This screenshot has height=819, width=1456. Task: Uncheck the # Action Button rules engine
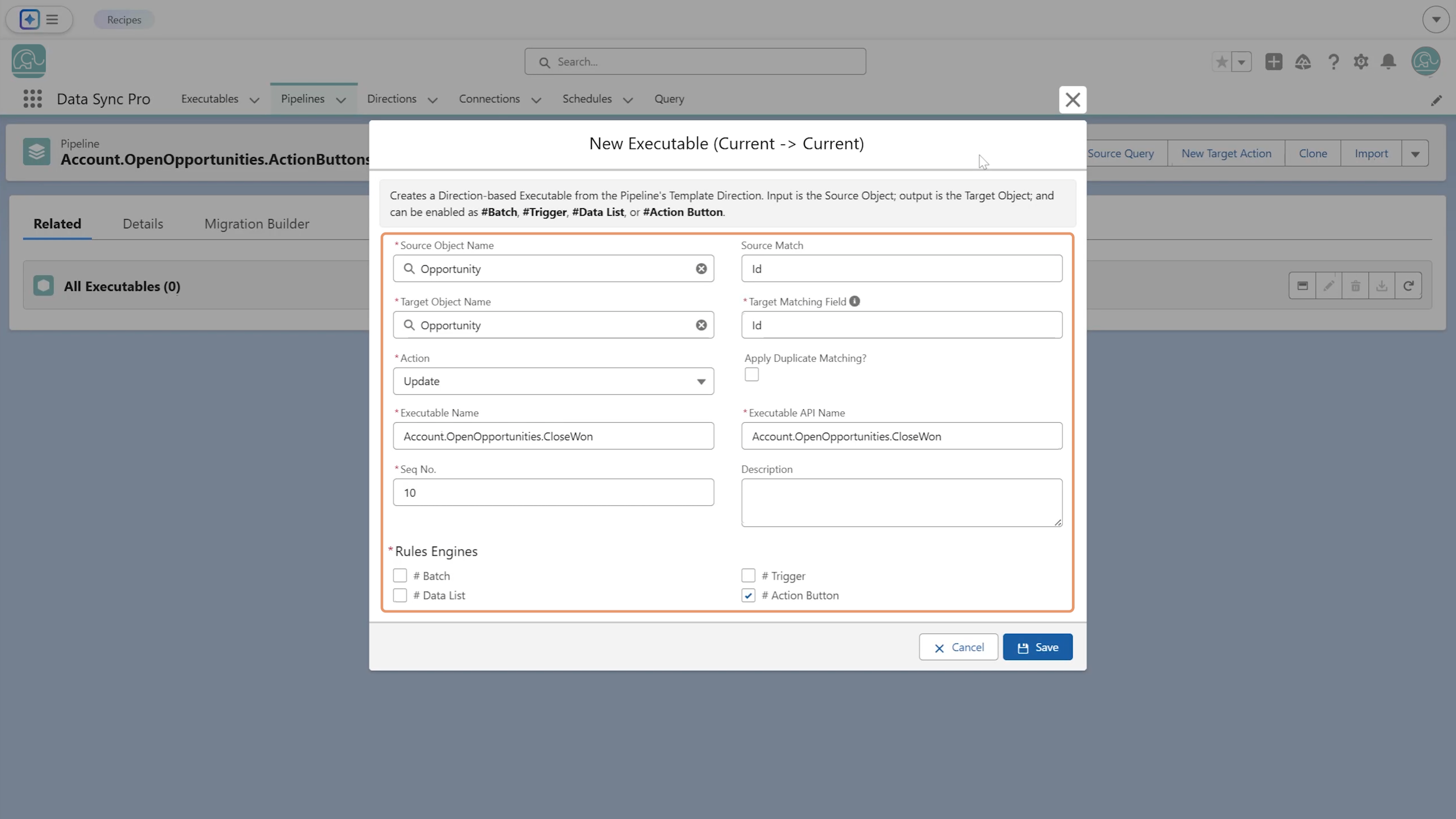pyautogui.click(x=748, y=595)
